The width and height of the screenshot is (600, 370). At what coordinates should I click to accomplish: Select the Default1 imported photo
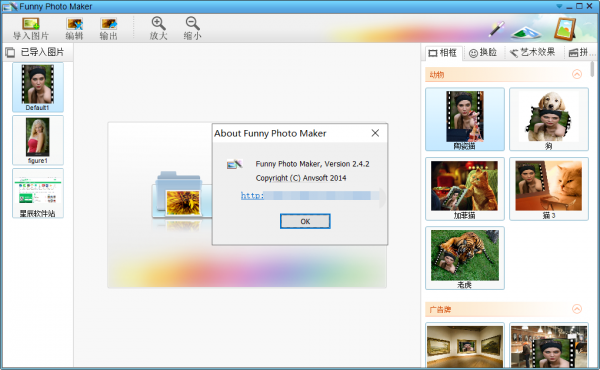[38, 87]
